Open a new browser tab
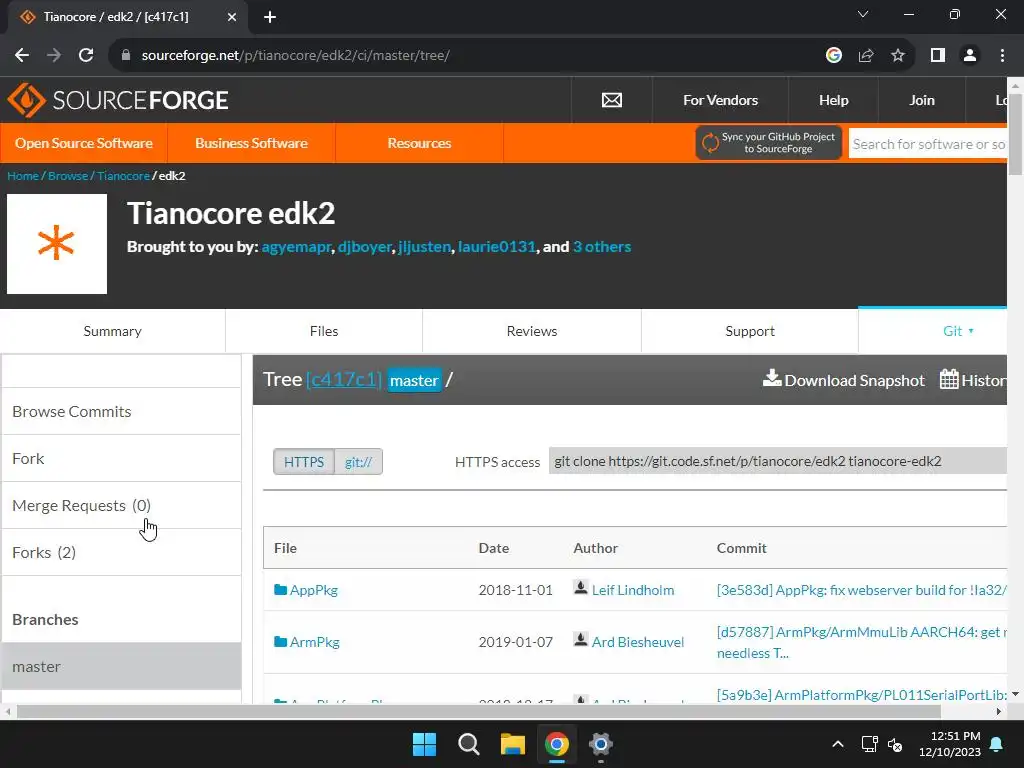 (270, 17)
